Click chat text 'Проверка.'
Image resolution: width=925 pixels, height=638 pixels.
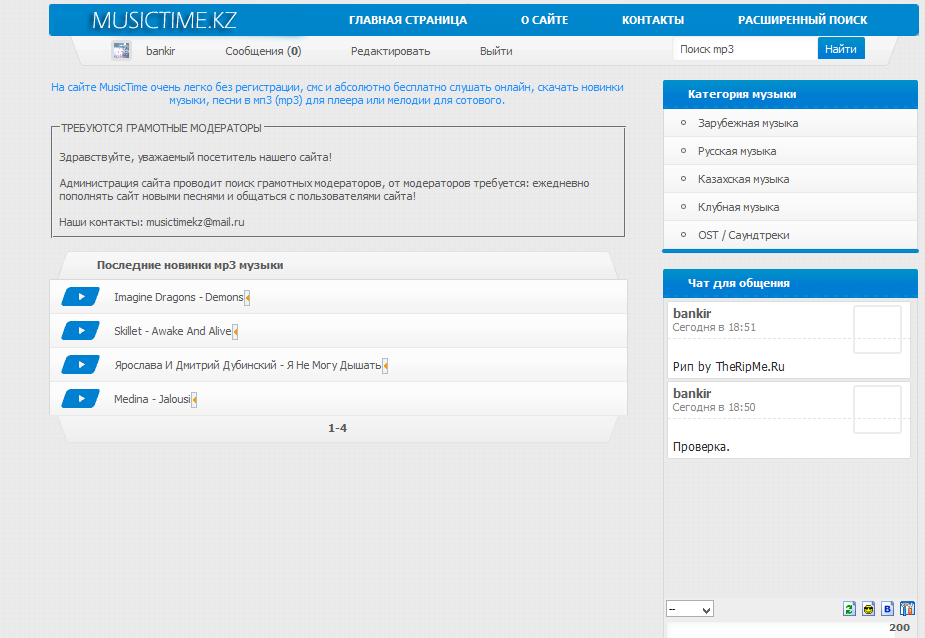701,447
